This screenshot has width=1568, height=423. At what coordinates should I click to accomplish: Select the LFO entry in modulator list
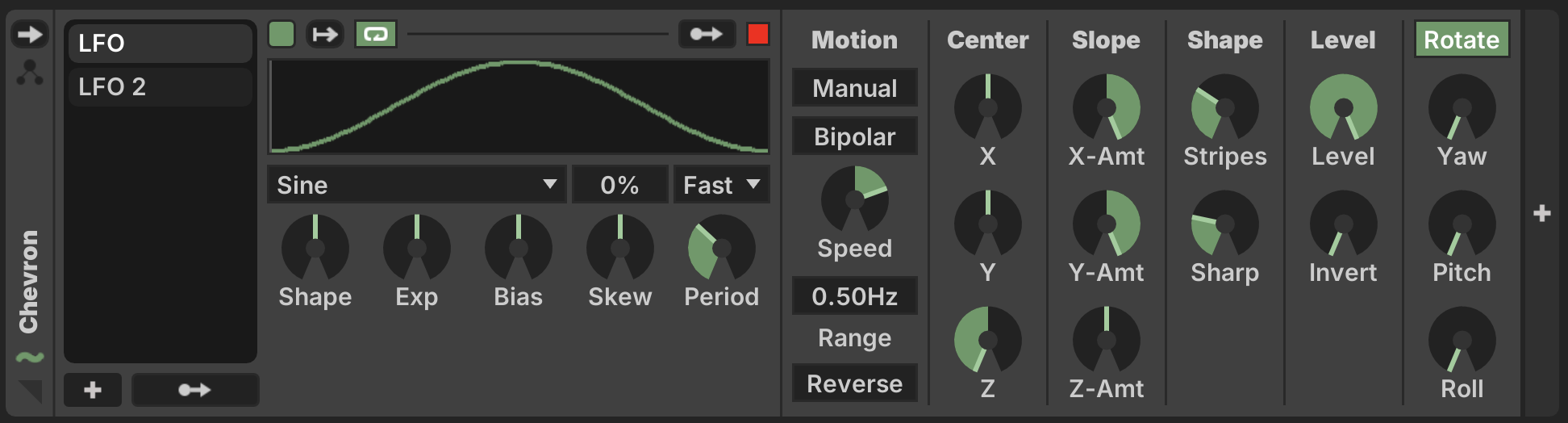[160, 43]
